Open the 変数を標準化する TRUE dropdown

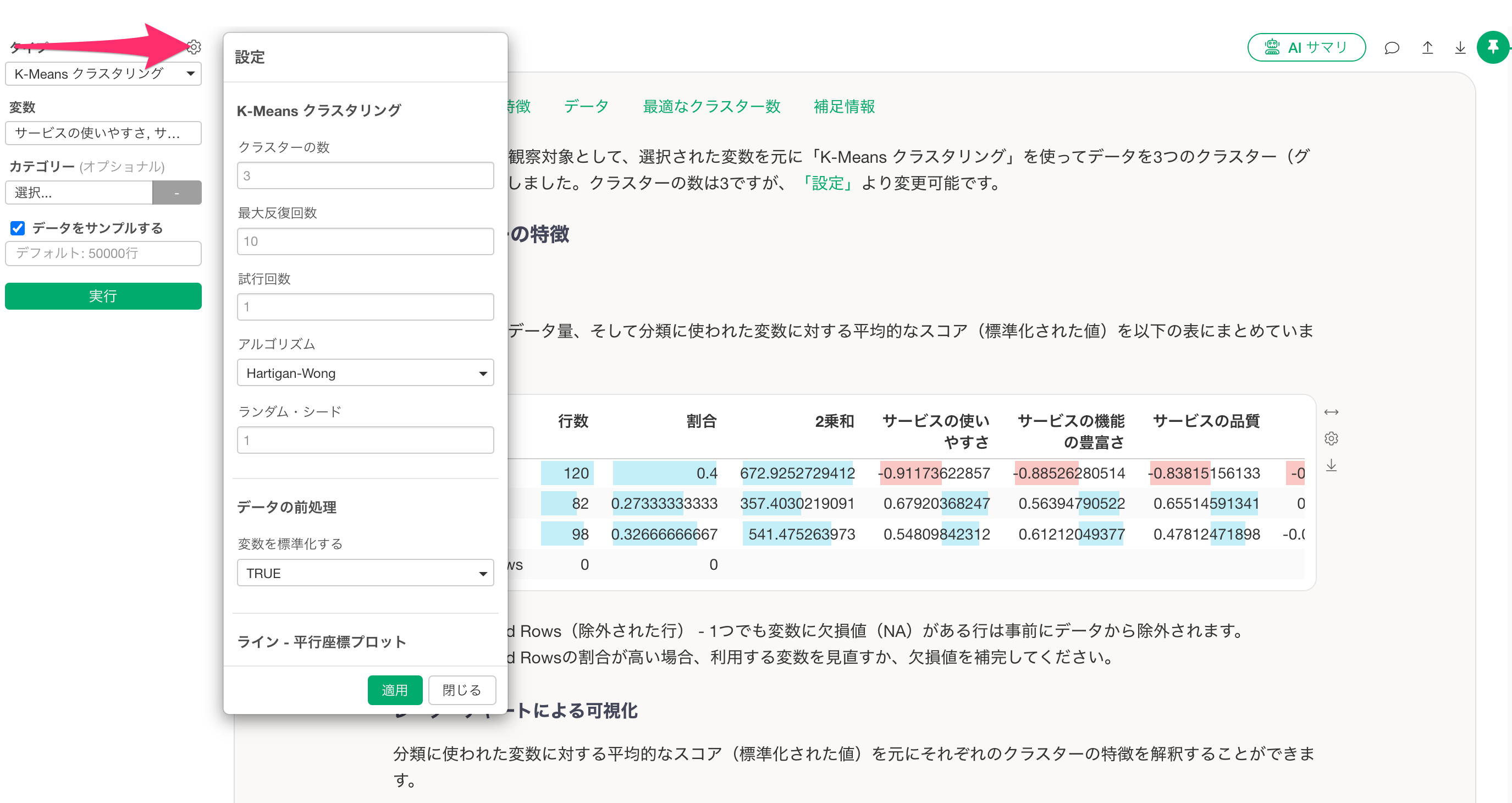(x=365, y=574)
